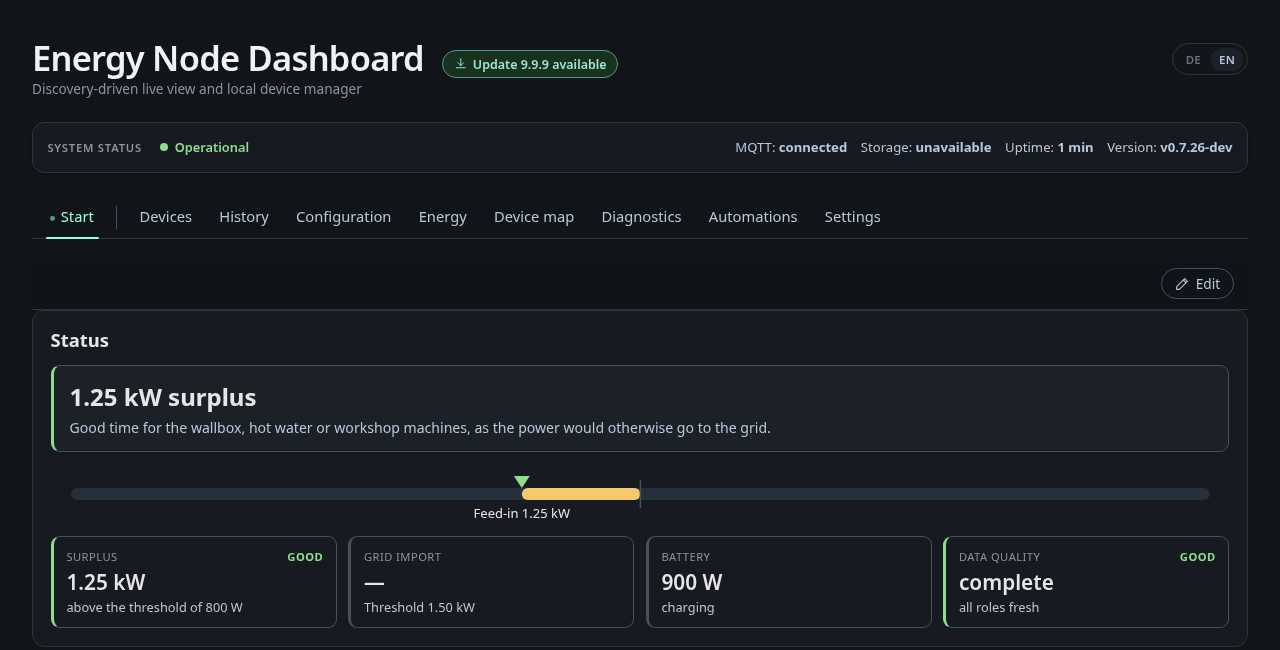Click the 'charging' text in Battery card
This screenshot has width=1280, height=650.
[688, 607]
